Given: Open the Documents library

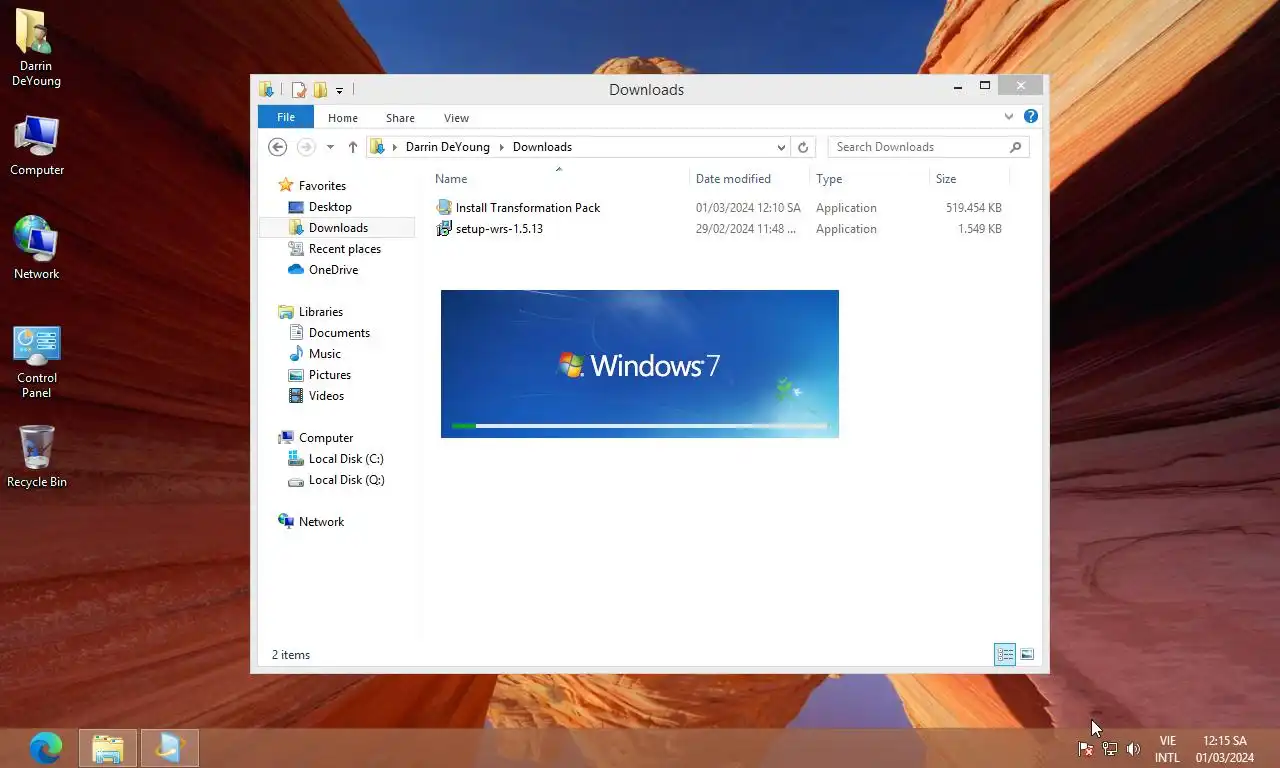Looking at the screenshot, I should coord(339,333).
